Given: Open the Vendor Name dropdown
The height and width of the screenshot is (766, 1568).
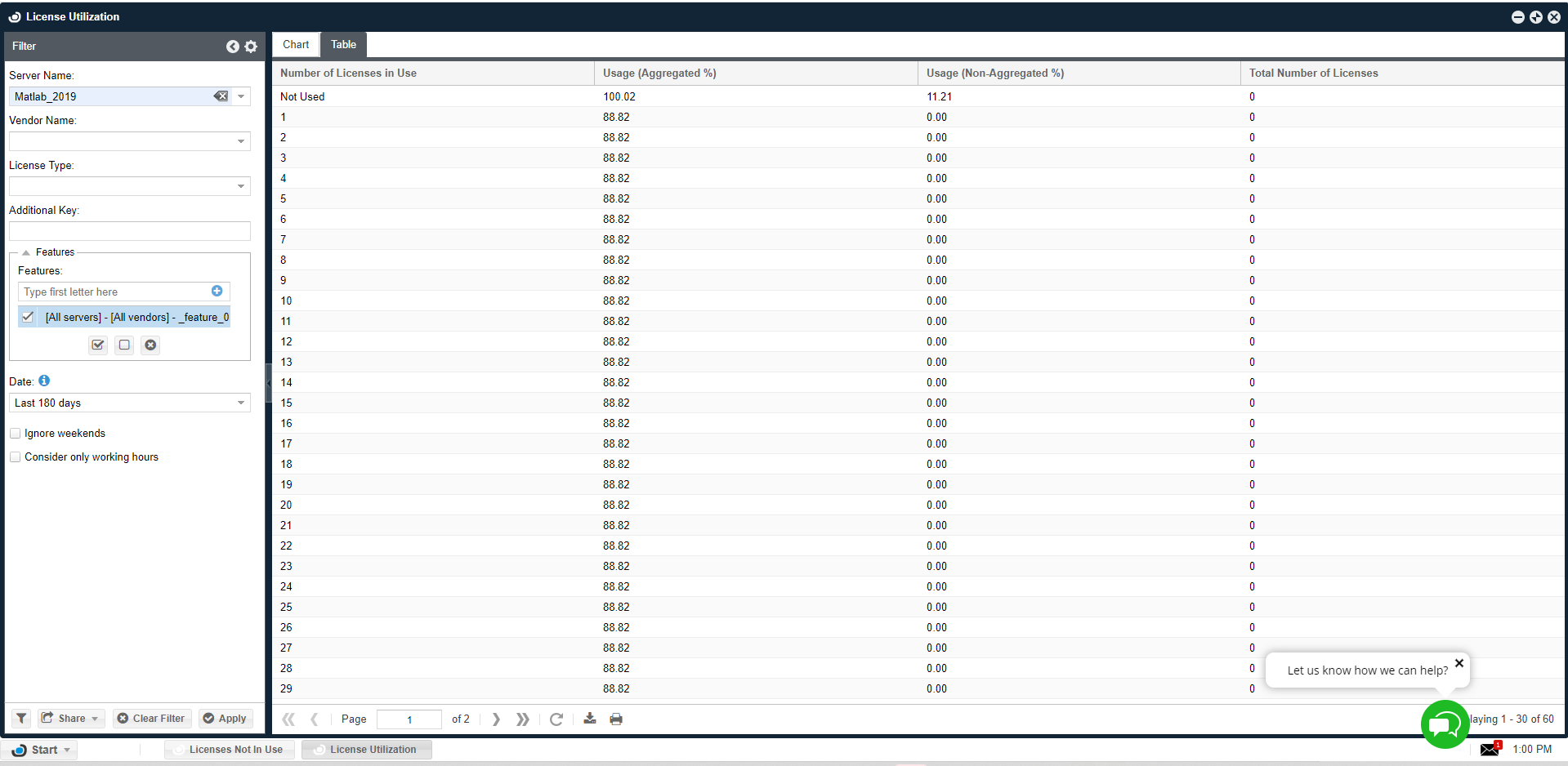Looking at the screenshot, I should (x=241, y=141).
